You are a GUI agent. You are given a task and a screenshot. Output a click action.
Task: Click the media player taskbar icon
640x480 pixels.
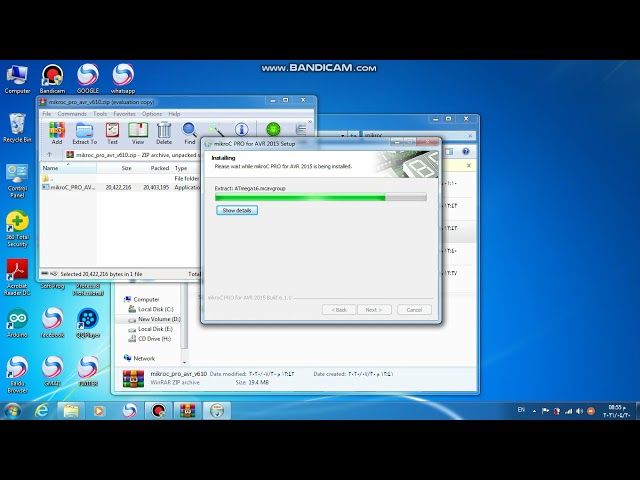coord(99,411)
